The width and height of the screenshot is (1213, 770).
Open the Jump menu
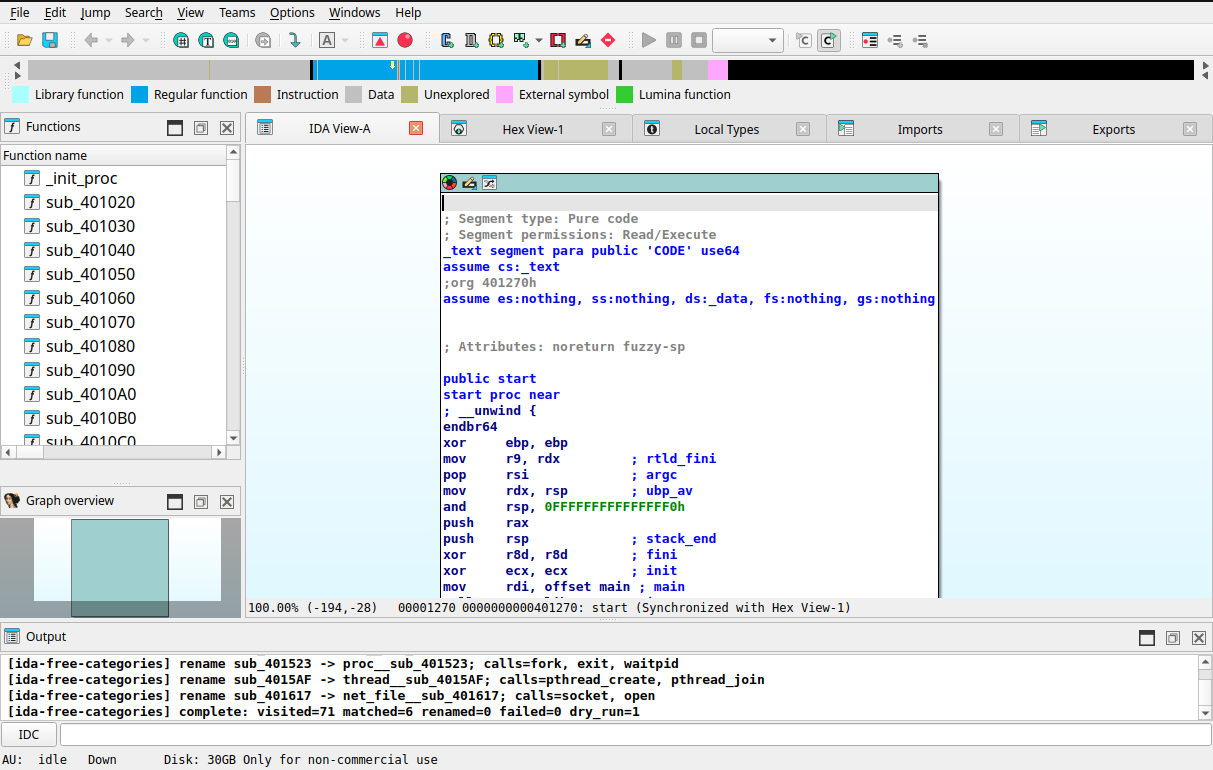pyautogui.click(x=95, y=12)
